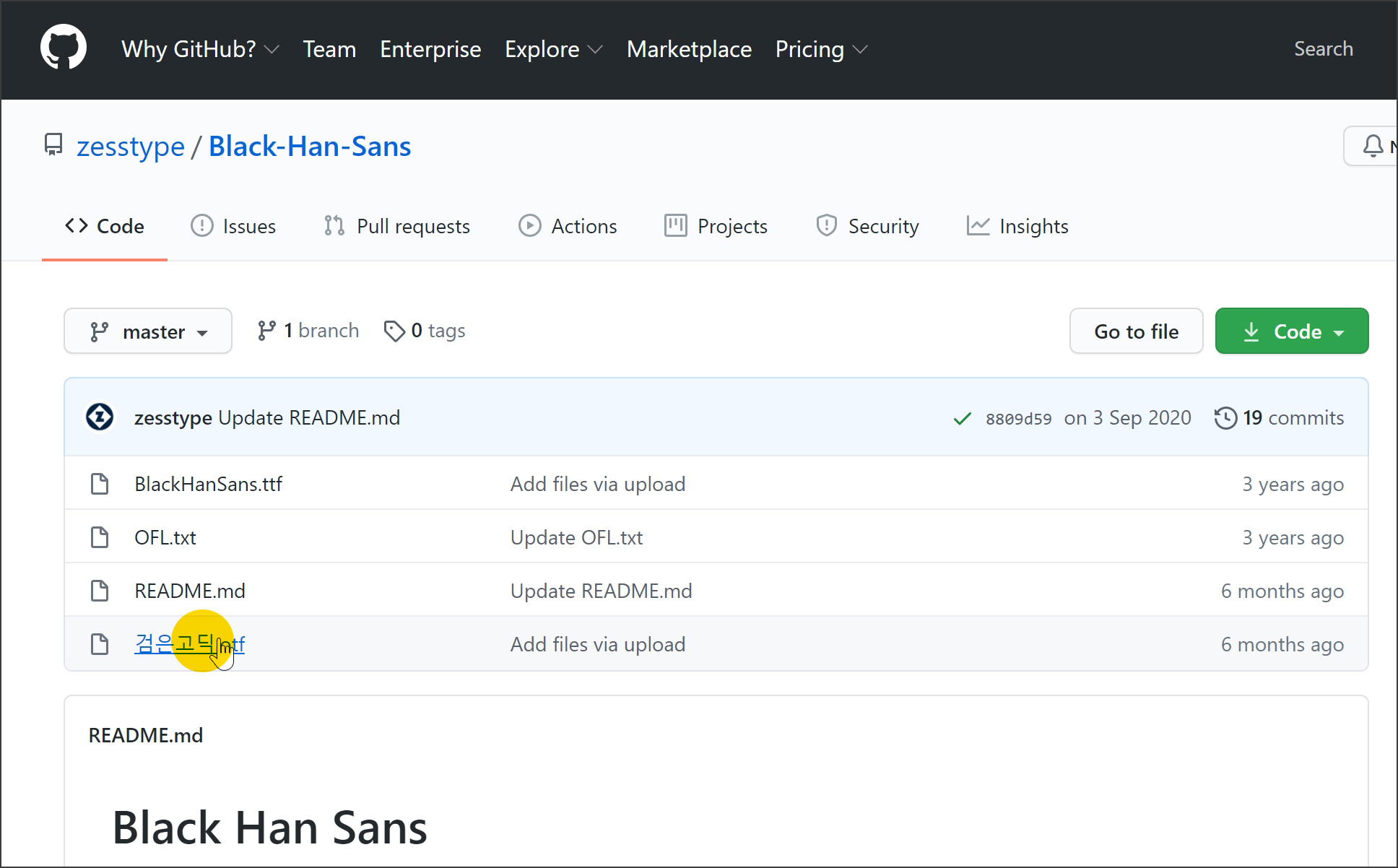Open the Why GitHub? dropdown menu

pyautogui.click(x=200, y=49)
